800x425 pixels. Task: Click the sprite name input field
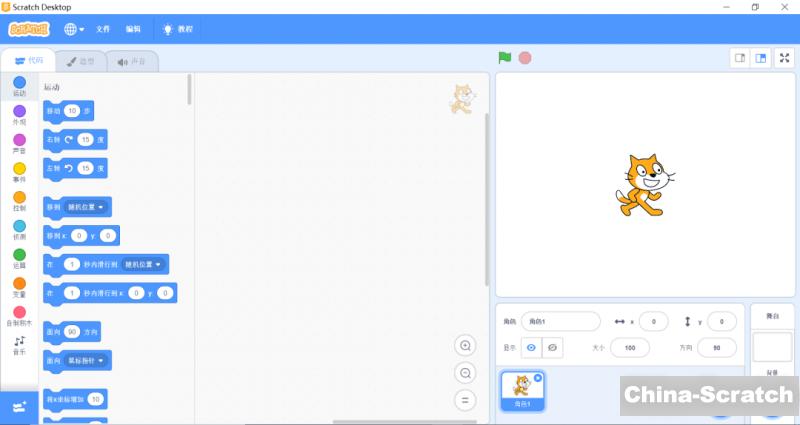pyautogui.click(x=560, y=321)
